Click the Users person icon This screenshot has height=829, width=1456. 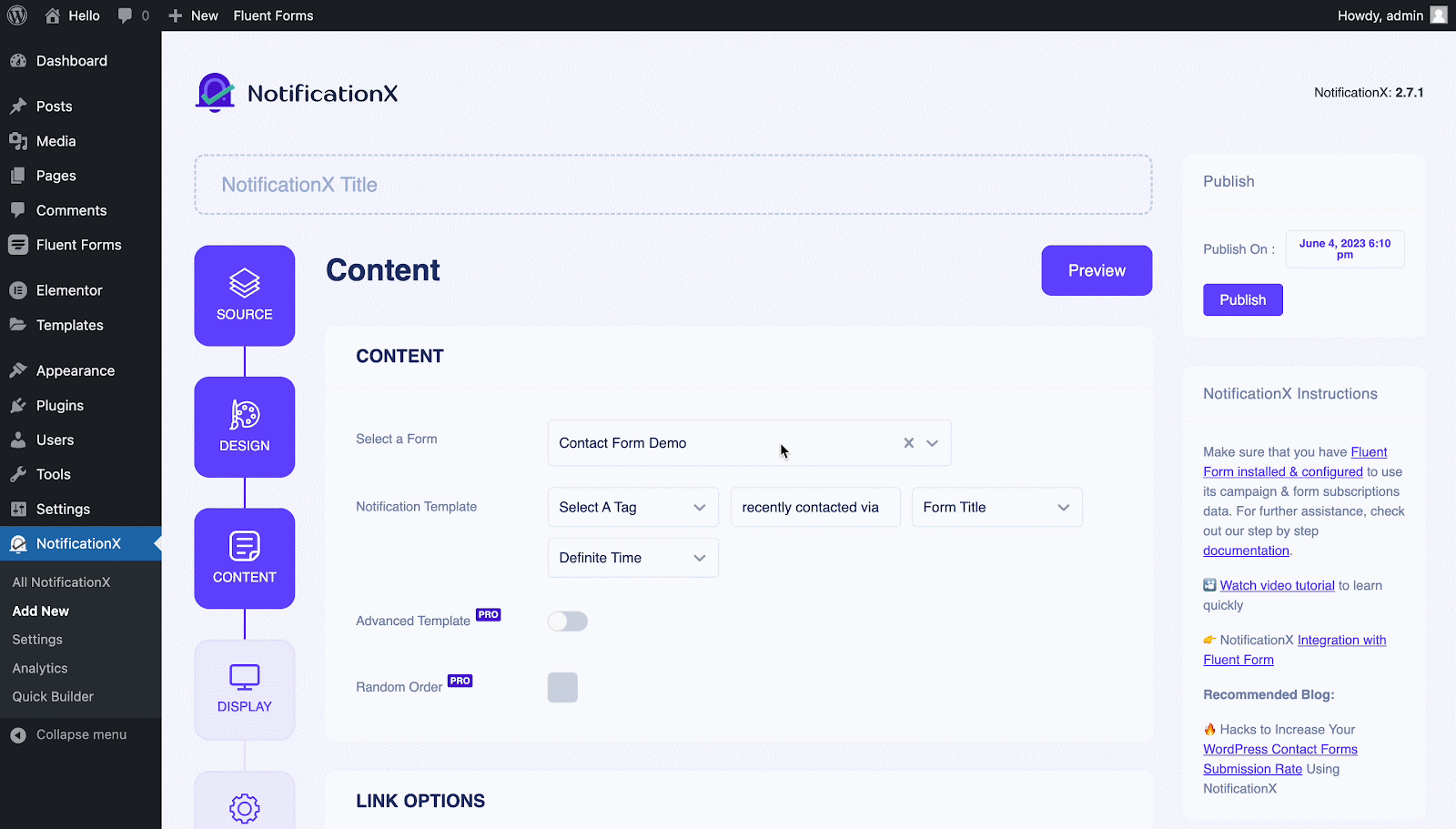click(18, 440)
